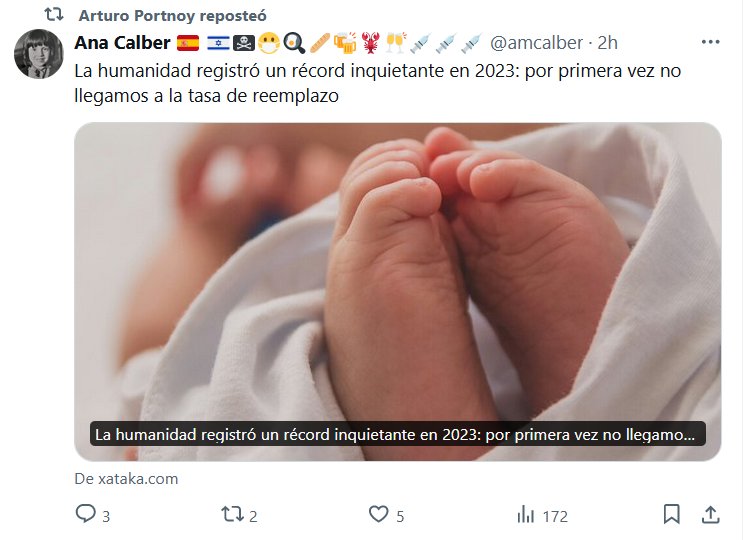
Task: Click the Ana Calber display name
Action: click(x=122, y=43)
